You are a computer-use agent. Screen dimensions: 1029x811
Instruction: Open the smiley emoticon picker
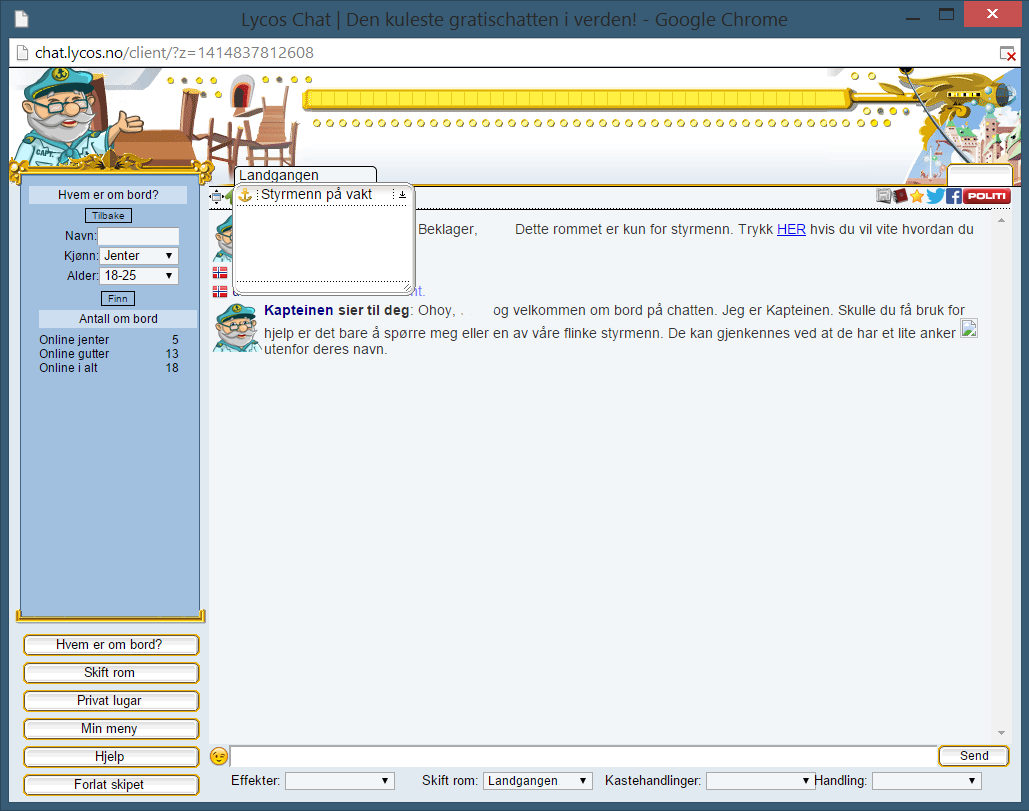click(x=219, y=757)
